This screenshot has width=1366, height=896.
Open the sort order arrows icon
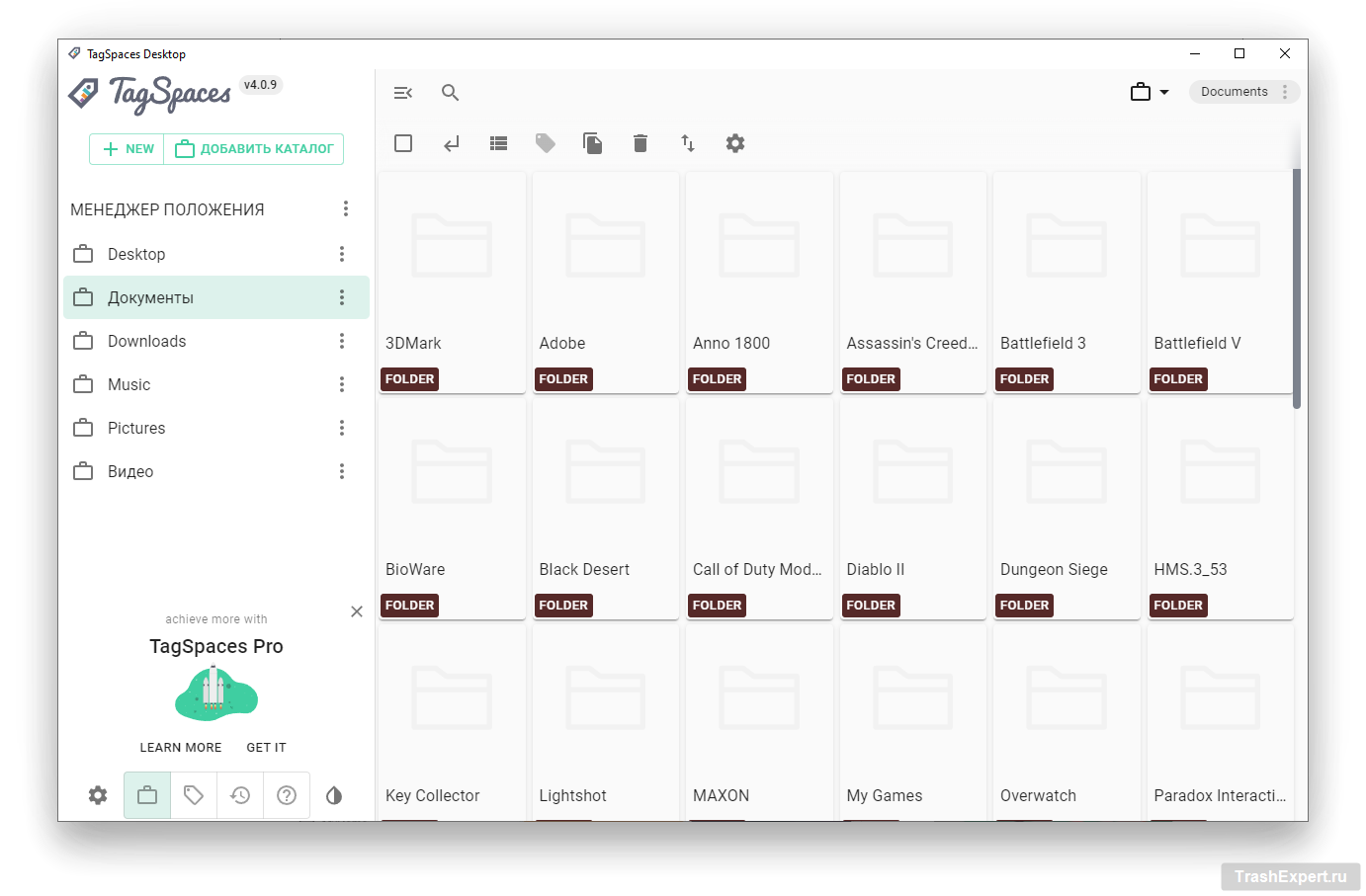pyautogui.click(x=688, y=143)
